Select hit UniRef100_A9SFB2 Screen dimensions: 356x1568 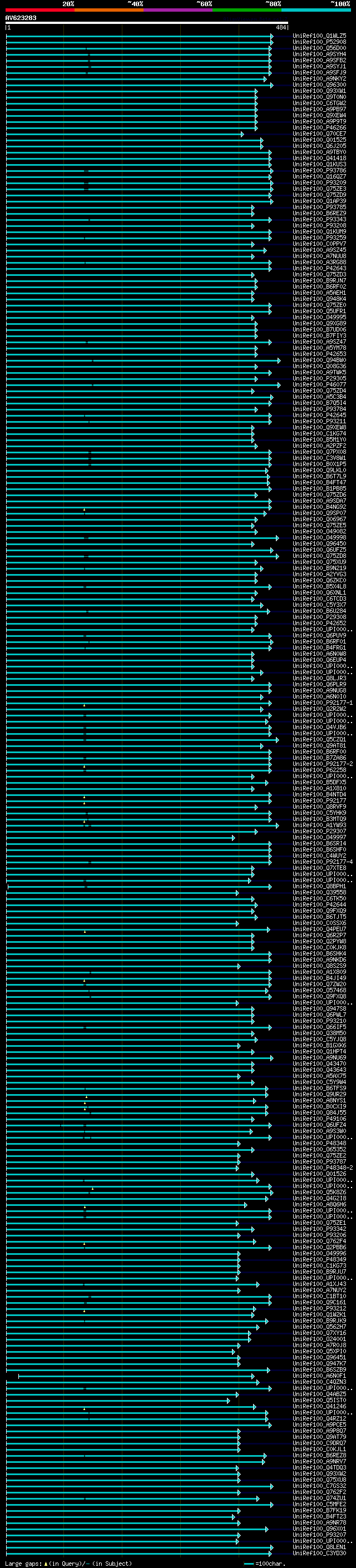click(x=319, y=60)
